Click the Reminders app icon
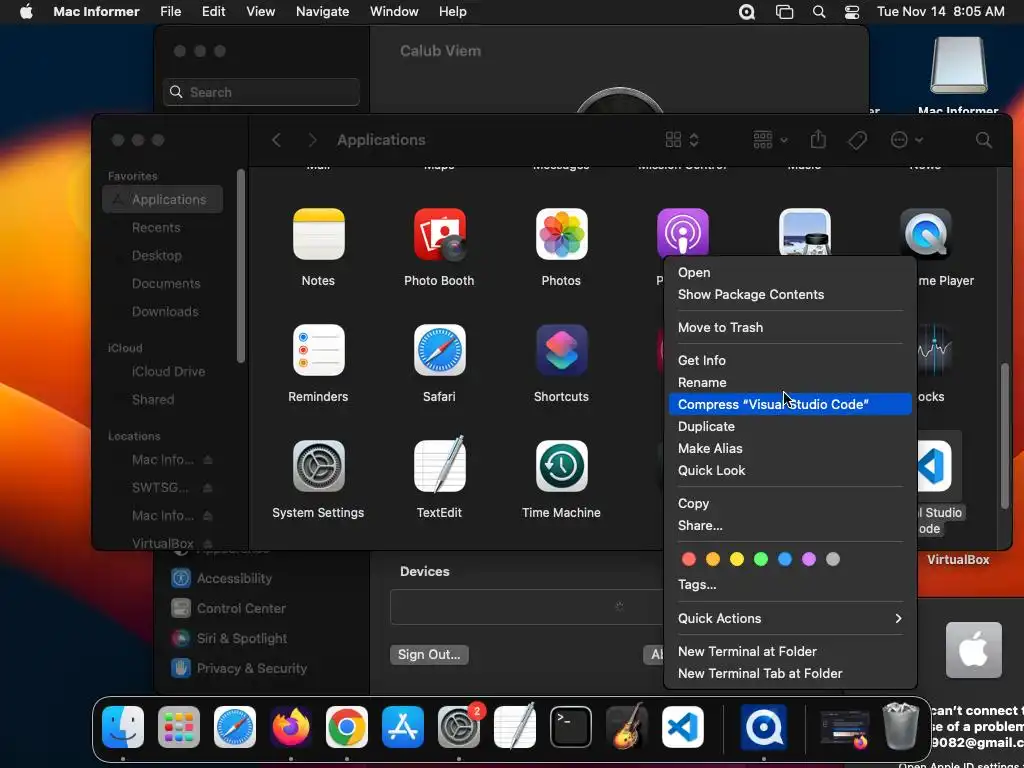Screen dimensions: 1024x768 pyautogui.click(x=318, y=350)
